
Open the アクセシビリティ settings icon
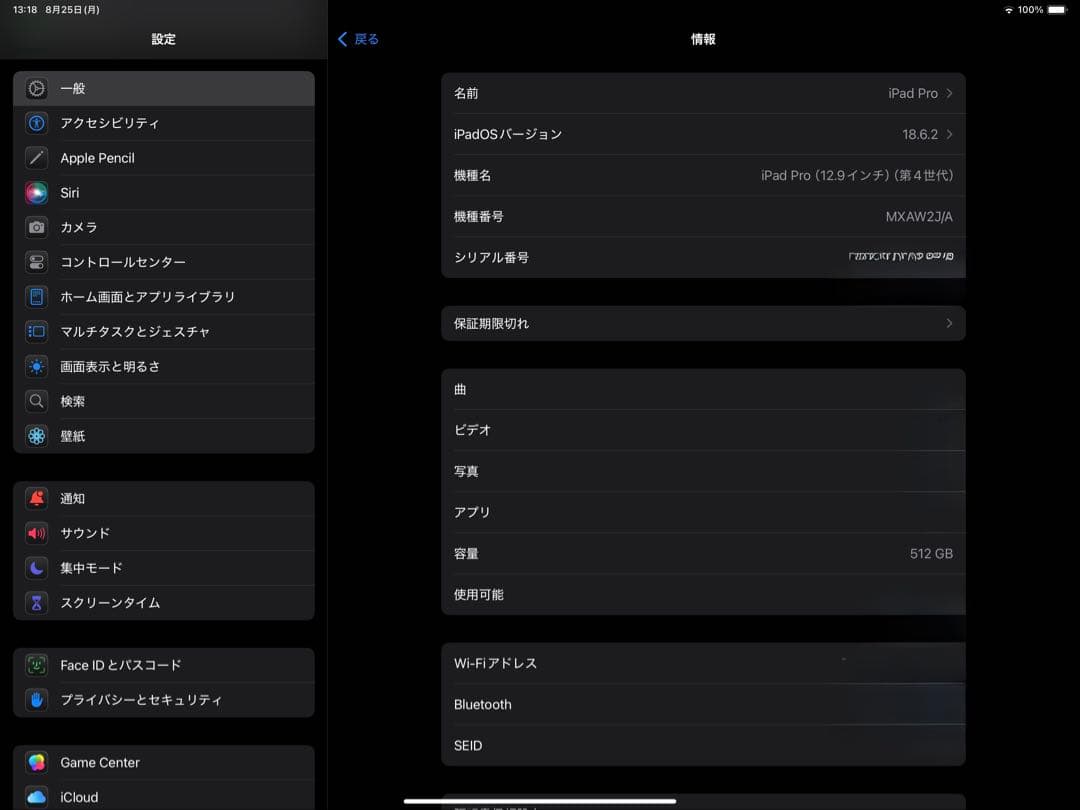(x=37, y=122)
